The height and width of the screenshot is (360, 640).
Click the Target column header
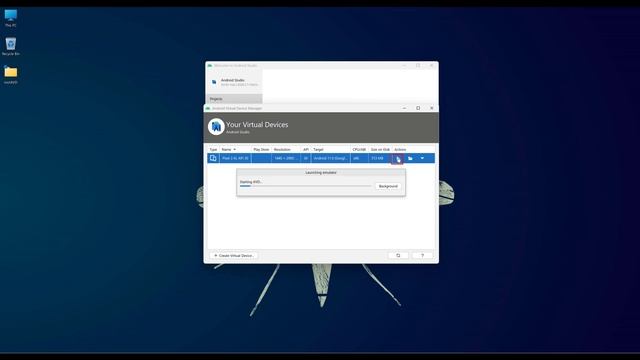pos(331,150)
